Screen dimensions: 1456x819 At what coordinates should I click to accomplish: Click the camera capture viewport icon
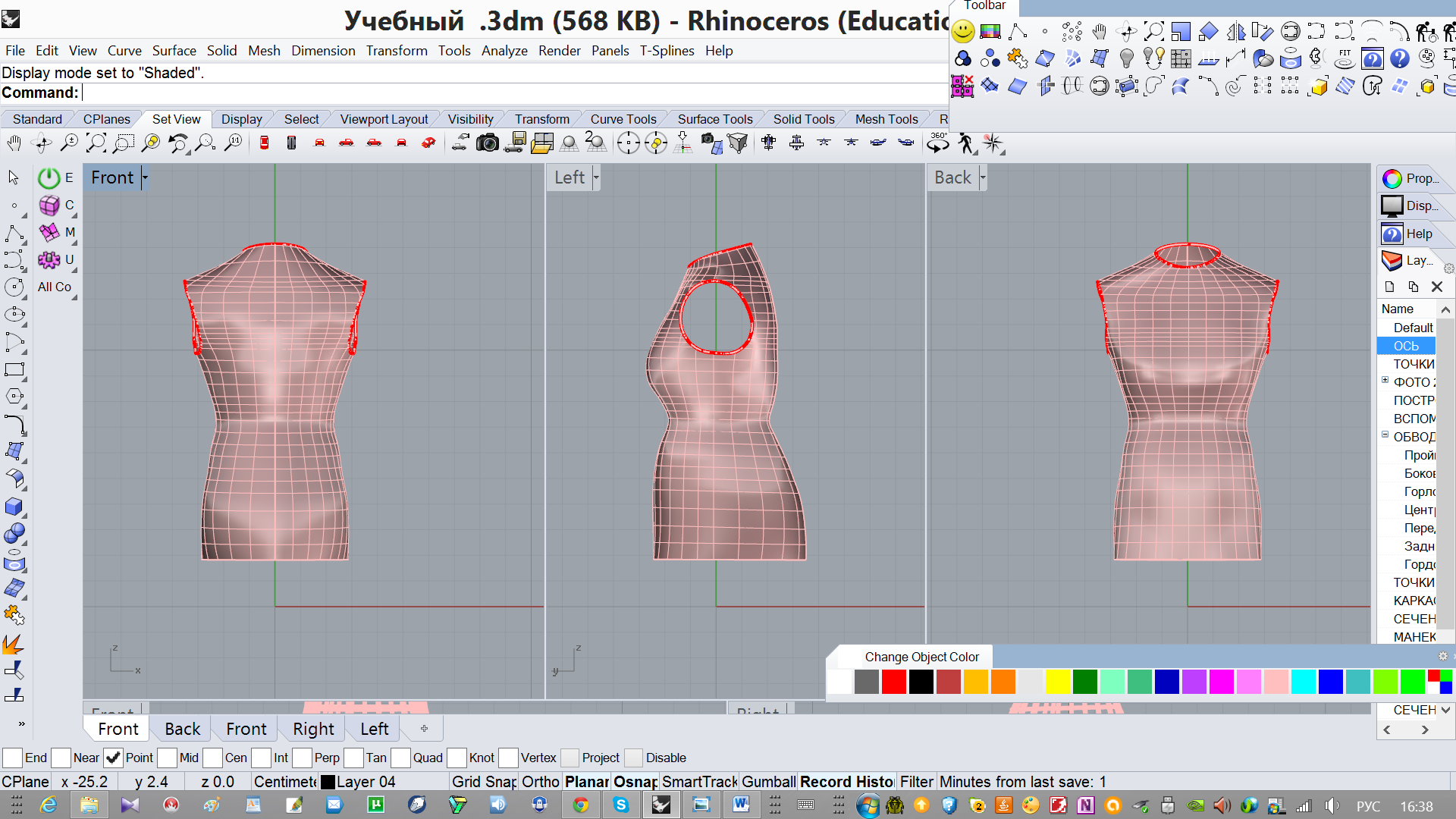(487, 143)
